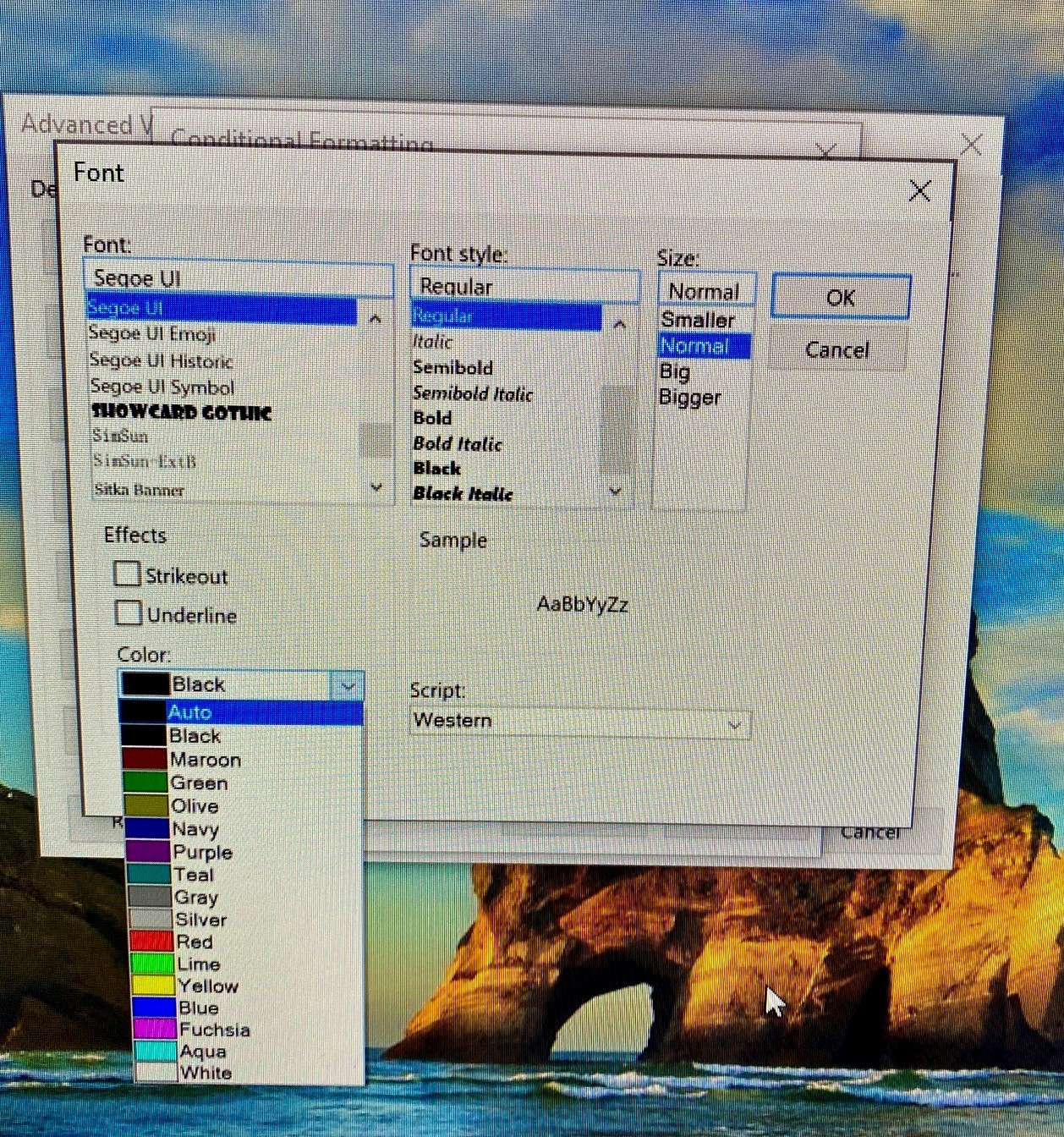Pick Blue color
Viewport: 1064px width, 1137px height.
point(249,1008)
